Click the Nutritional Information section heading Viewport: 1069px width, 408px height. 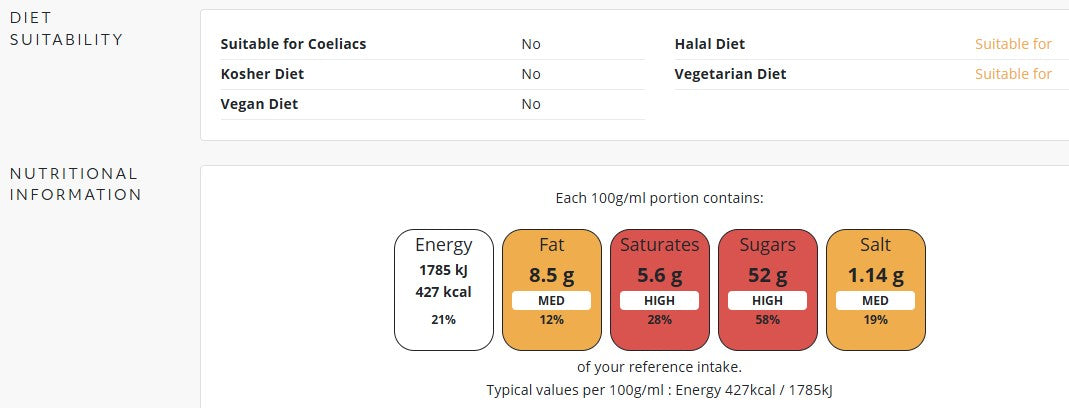coord(75,184)
